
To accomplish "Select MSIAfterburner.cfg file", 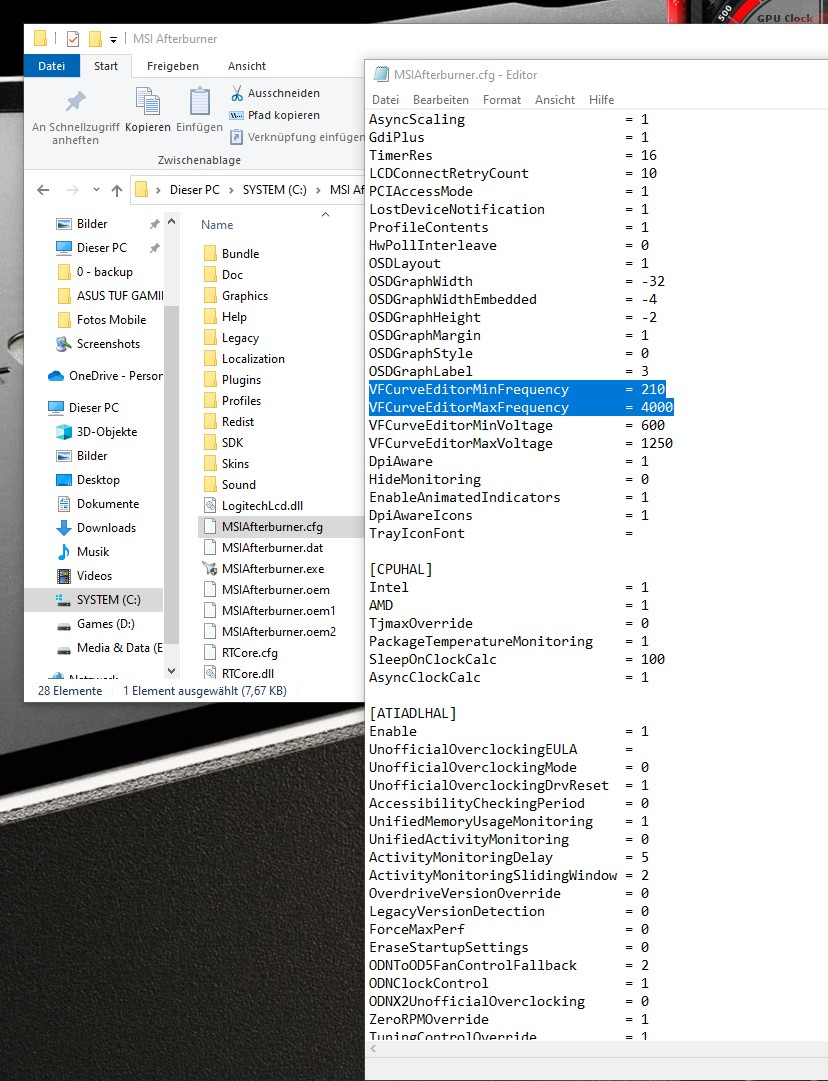I will click(272, 527).
